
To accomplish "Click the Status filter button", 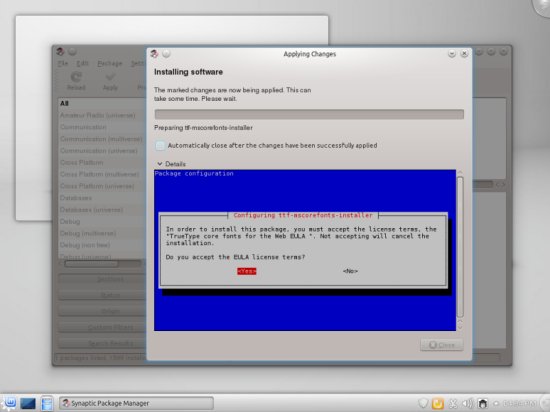I will point(102,295).
